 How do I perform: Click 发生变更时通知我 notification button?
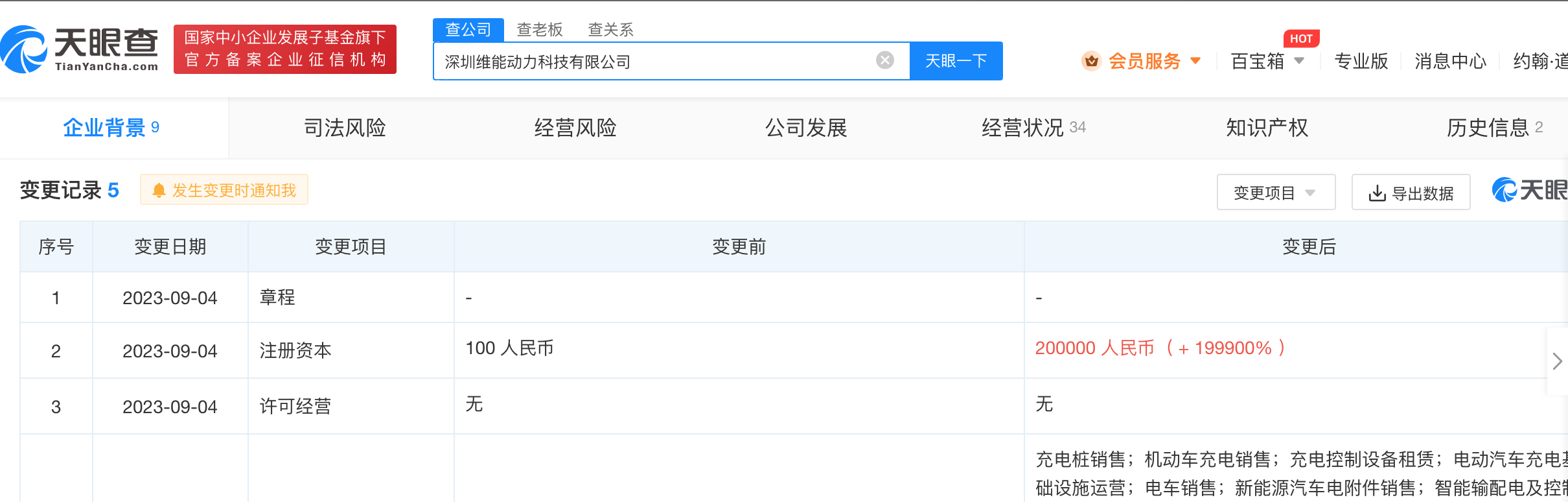tap(224, 190)
